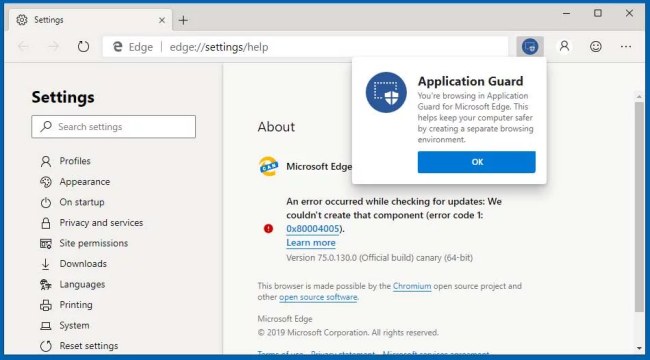Open the profile account icon
The image size is (650, 360).
[x=564, y=46]
